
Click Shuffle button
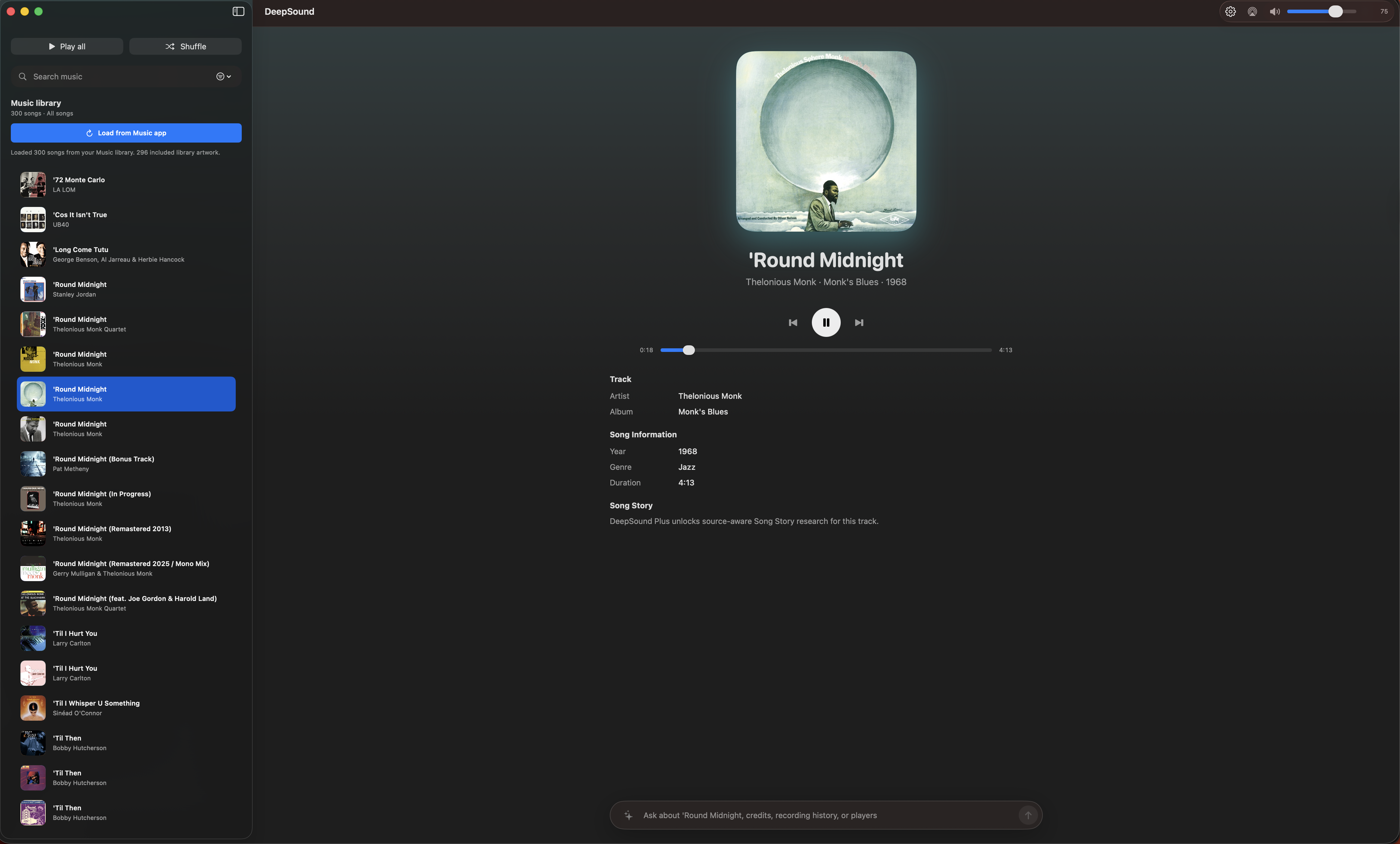pyautogui.click(x=185, y=47)
